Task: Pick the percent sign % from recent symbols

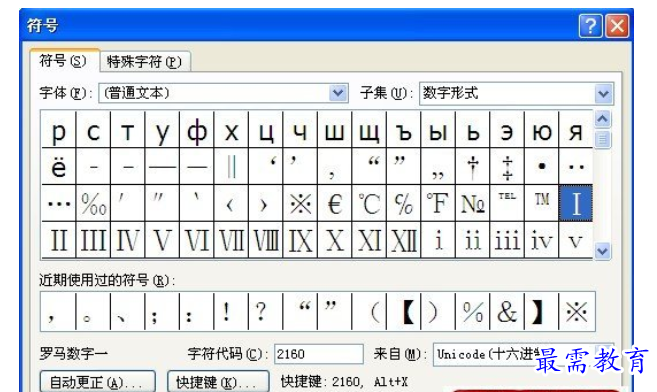Action: (x=473, y=312)
